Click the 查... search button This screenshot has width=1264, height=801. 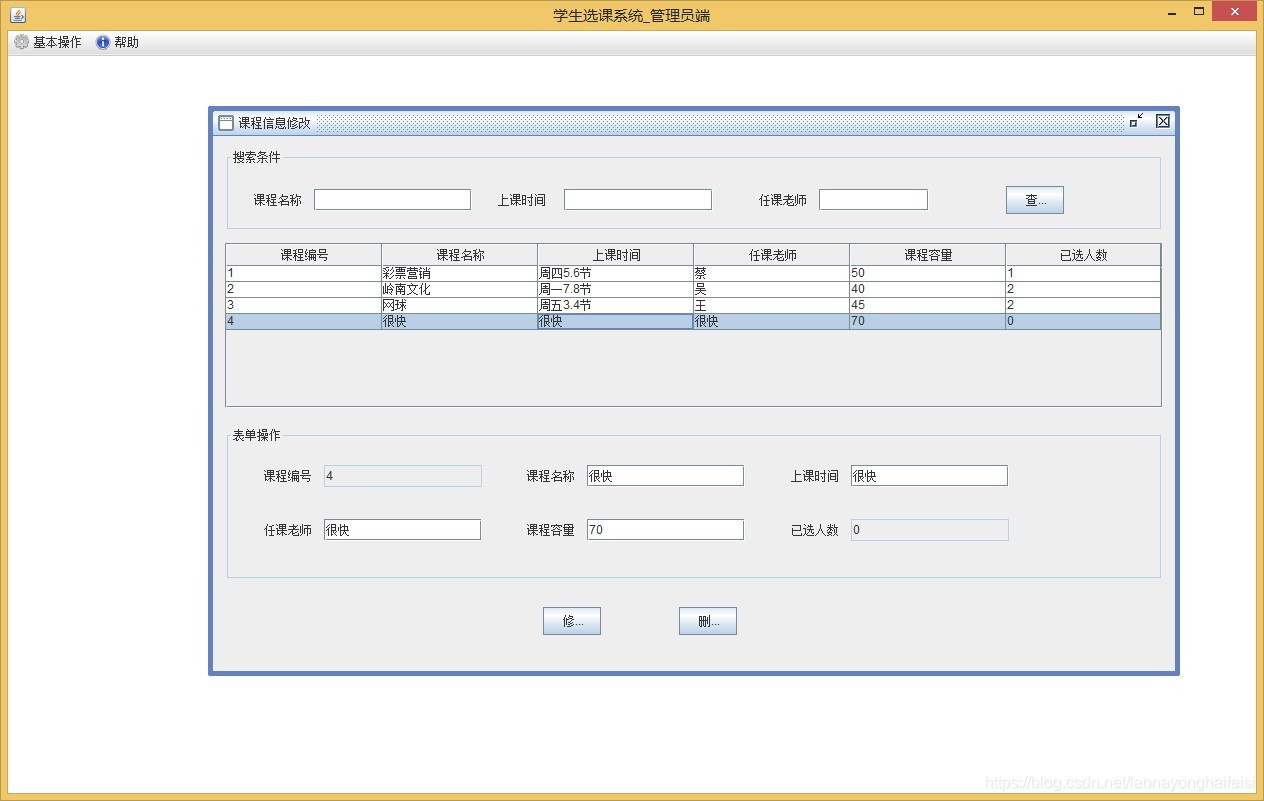(1035, 200)
